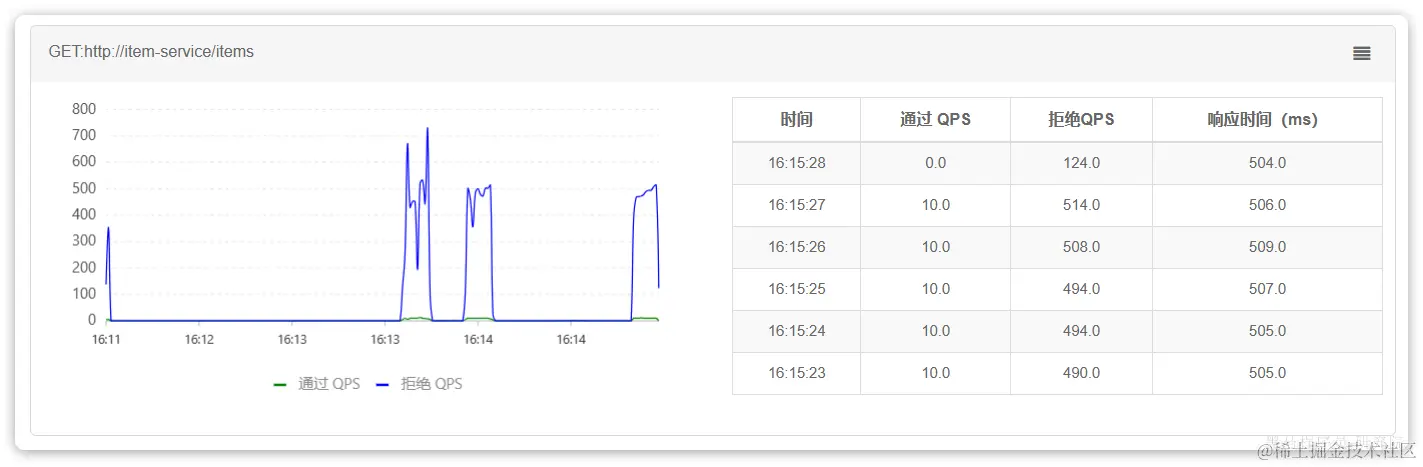Click the 500 y-axis label
Screen dimensions: 1423x467
pos(84,188)
